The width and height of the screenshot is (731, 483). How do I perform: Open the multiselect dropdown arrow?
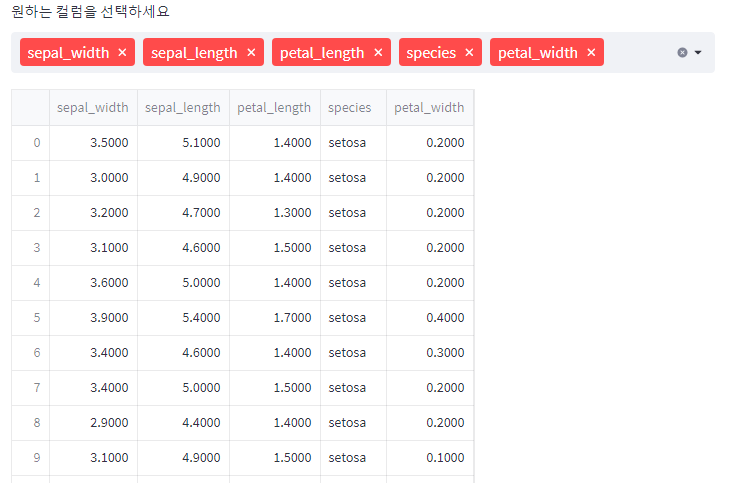coord(698,52)
